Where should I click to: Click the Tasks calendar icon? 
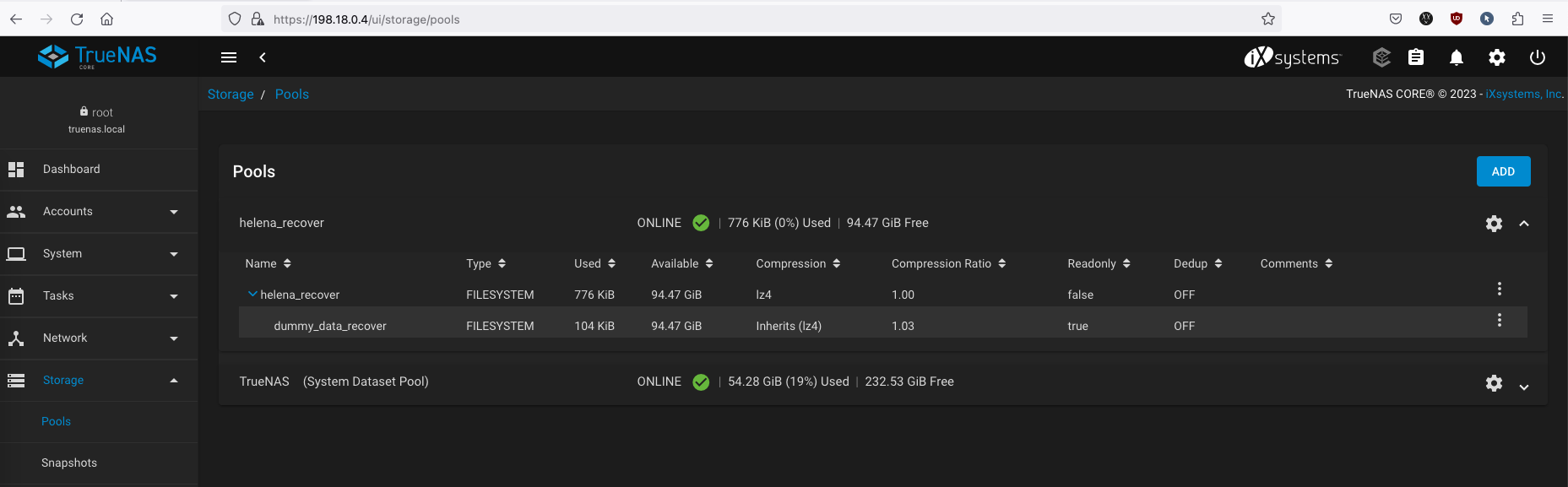16,296
